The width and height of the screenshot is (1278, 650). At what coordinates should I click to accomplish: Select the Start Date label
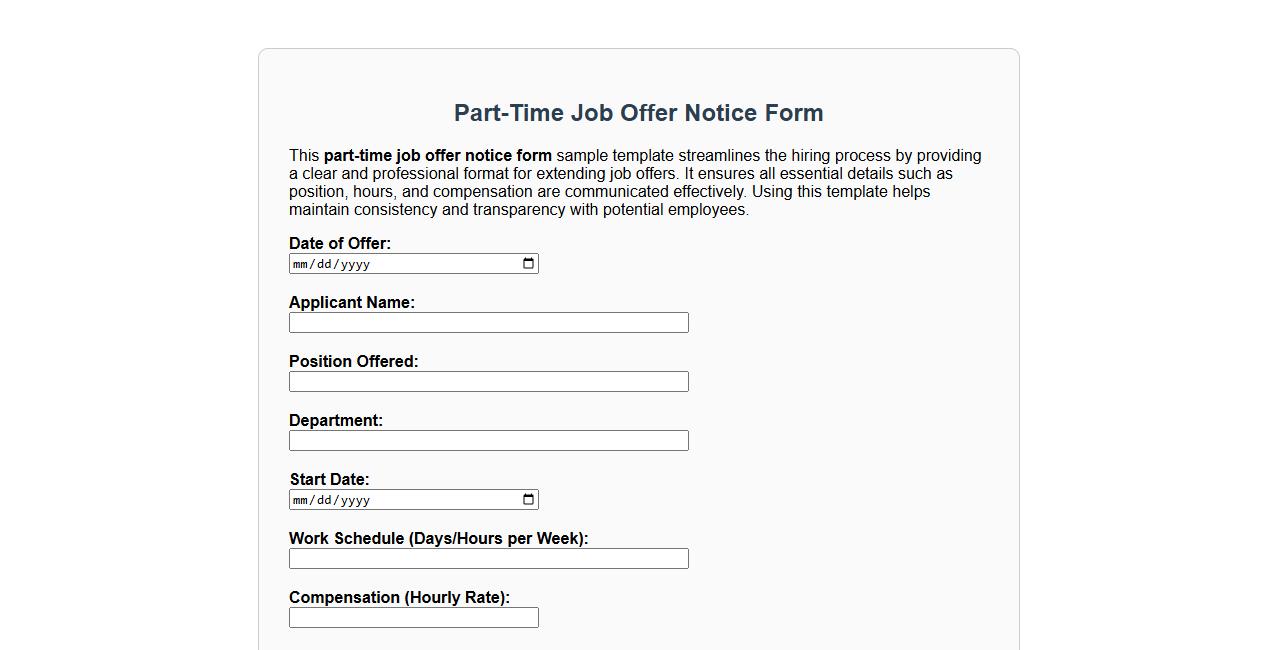tap(329, 479)
